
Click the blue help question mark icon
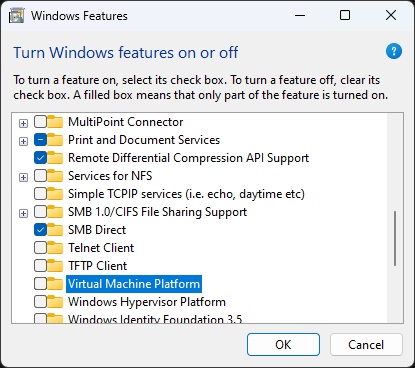[394, 51]
